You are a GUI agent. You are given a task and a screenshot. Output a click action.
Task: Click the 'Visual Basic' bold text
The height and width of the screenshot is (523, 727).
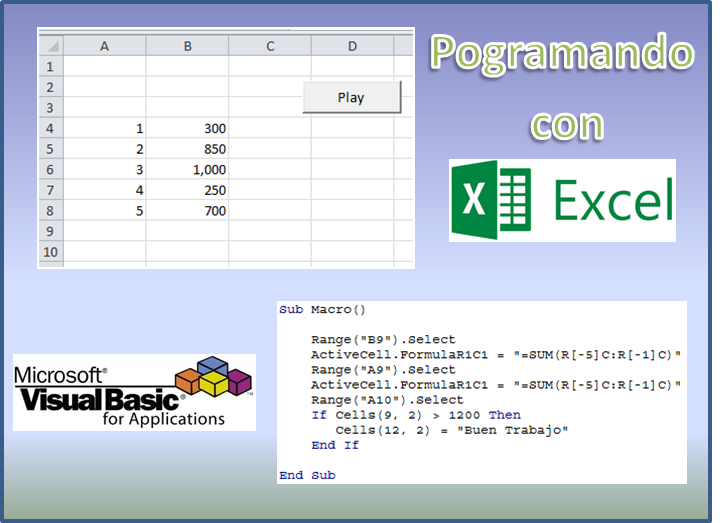[x=99, y=399]
